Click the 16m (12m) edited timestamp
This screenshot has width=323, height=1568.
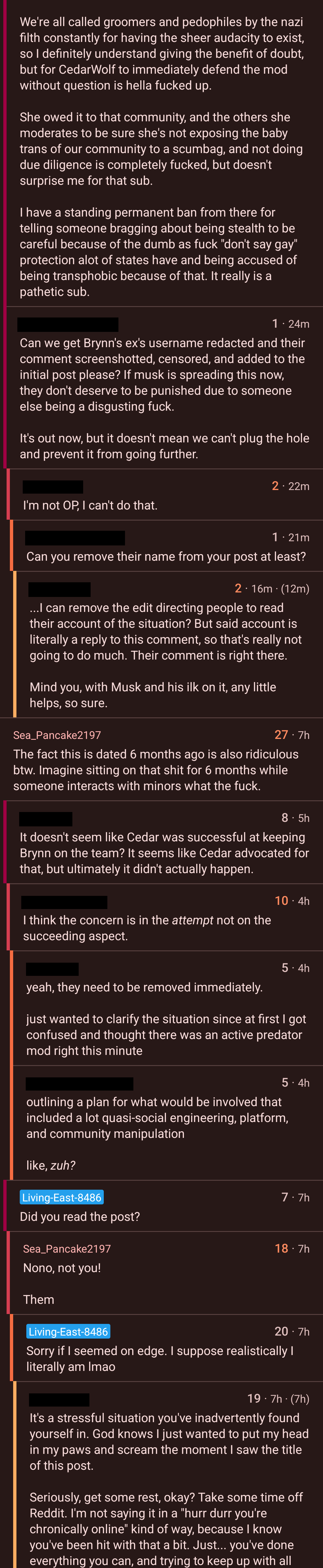[281, 589]
